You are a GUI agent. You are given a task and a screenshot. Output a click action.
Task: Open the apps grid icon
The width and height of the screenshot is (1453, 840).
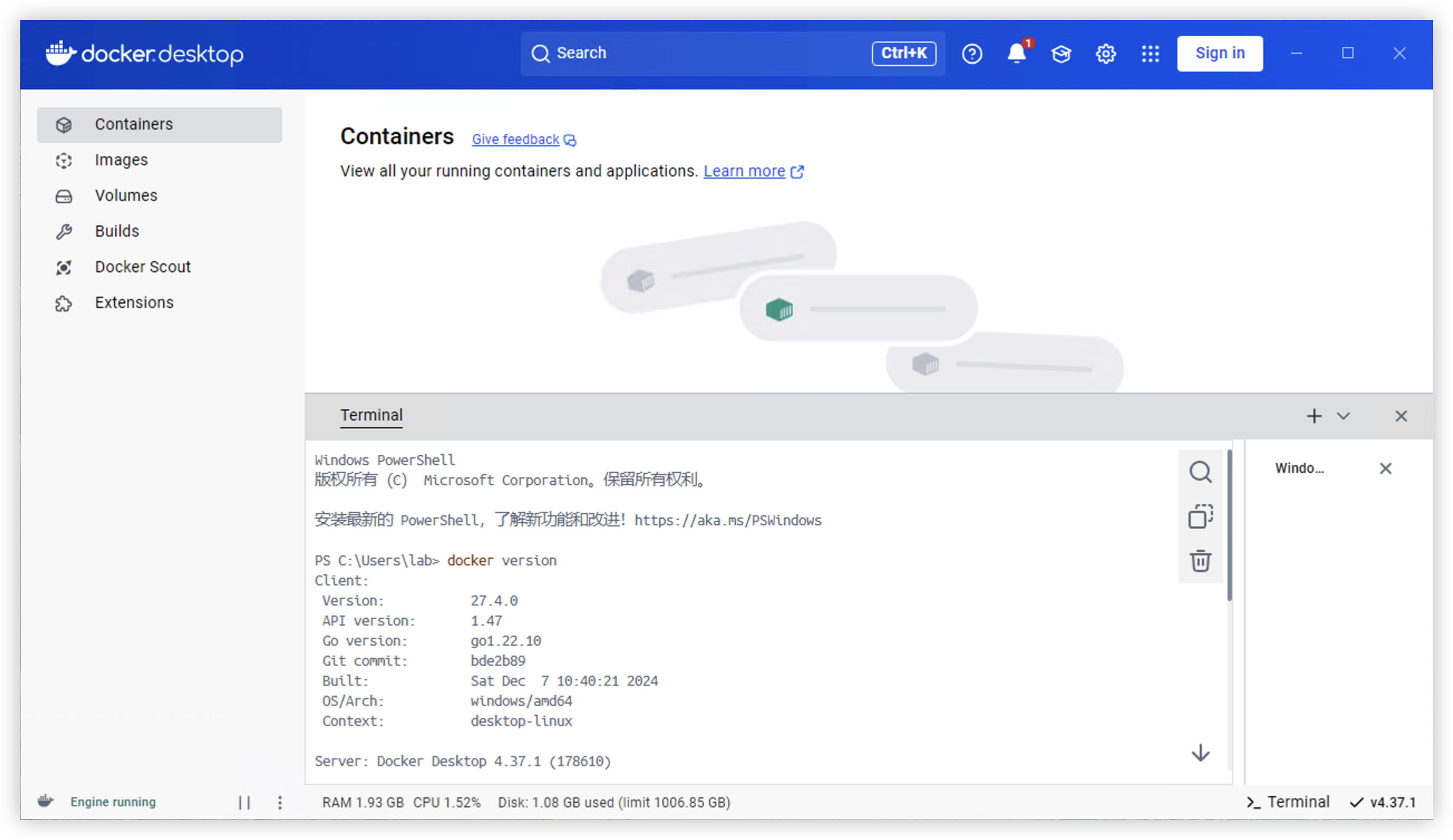click(x=1150, y=53)
